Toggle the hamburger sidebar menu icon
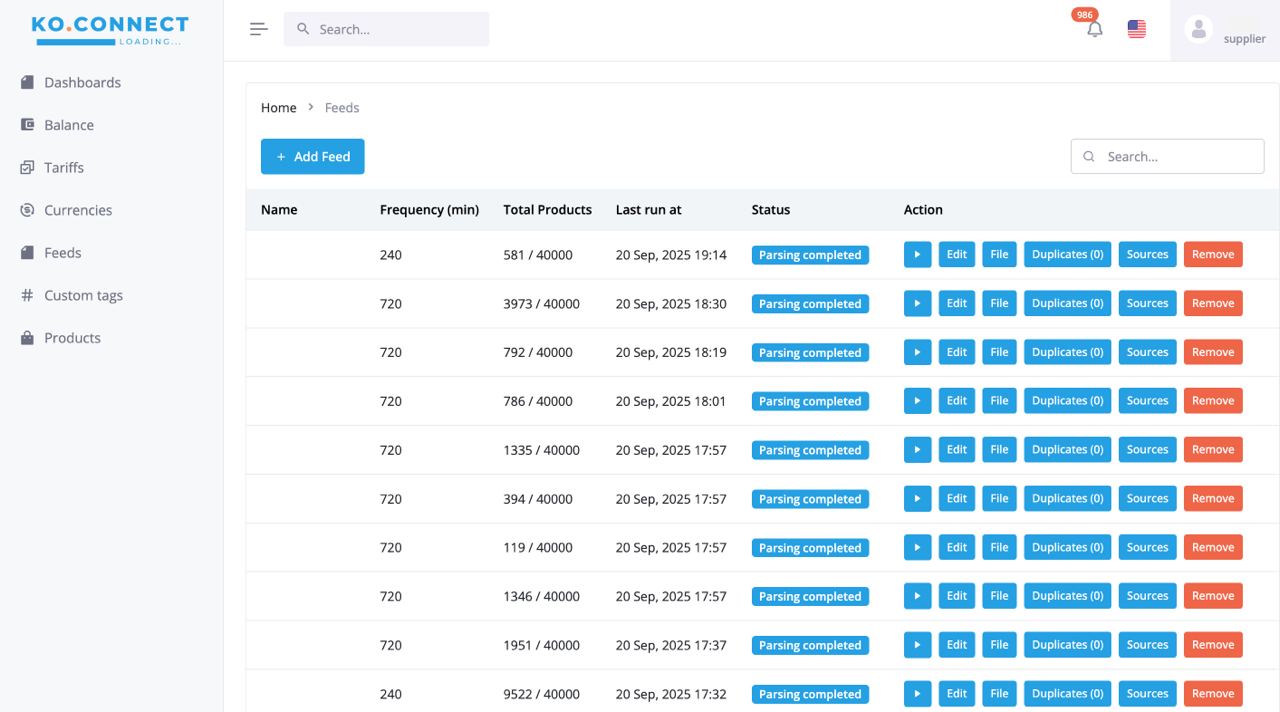Screen dimensions: 1280x712 coord(258,29)
